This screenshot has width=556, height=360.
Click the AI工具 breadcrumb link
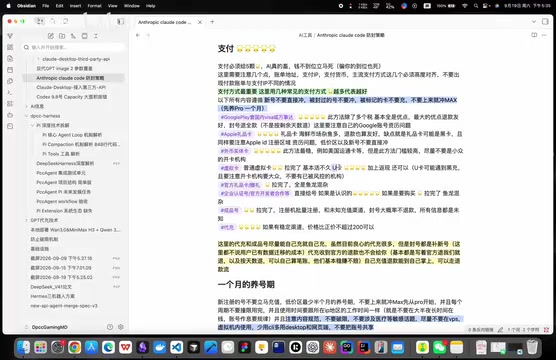click(x=305, y=35)
